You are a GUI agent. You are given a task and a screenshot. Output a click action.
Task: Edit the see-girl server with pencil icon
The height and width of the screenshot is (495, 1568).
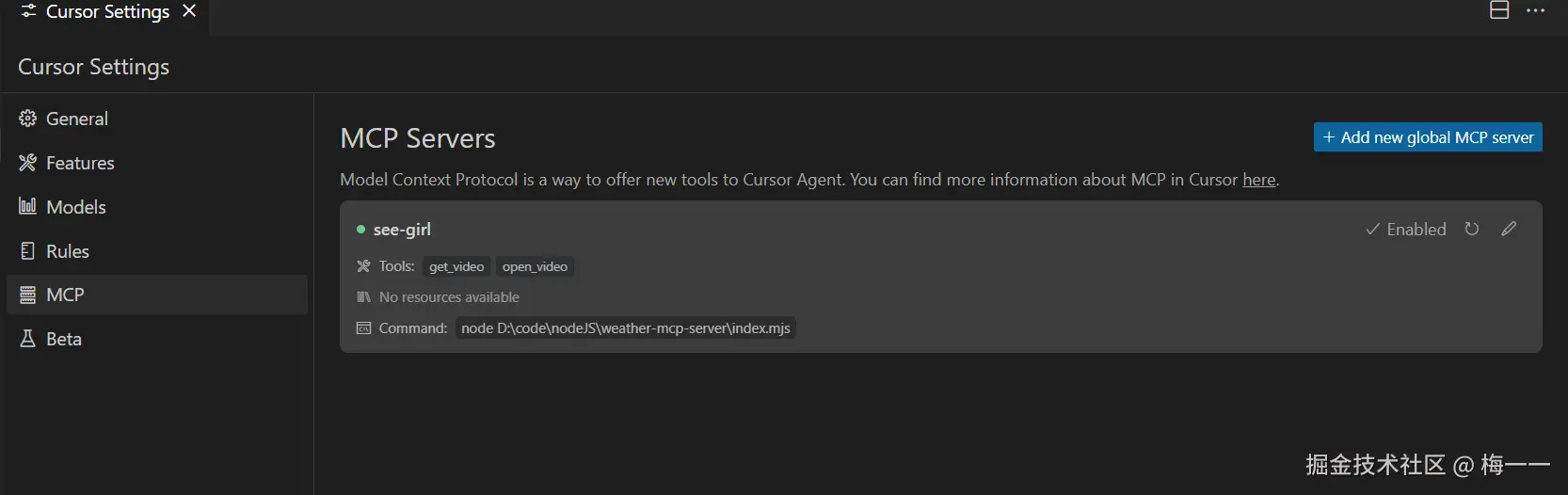tap(1509, 229)
